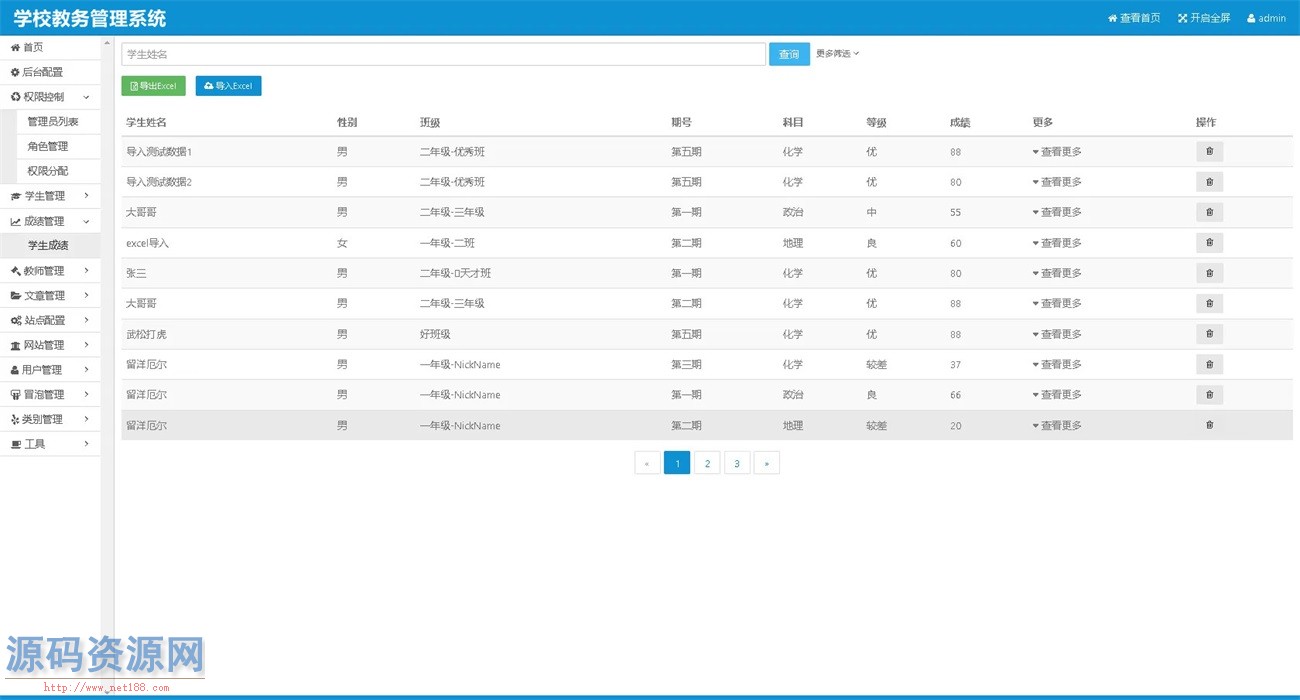
Task: Open 后台配置 in the sidebar
Action: [50, 72]
